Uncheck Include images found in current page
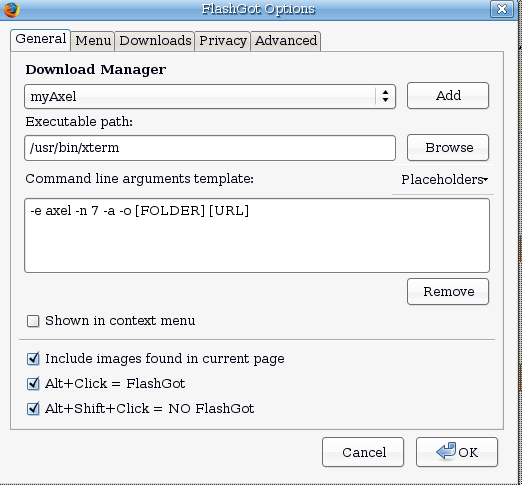 [33, 359]
